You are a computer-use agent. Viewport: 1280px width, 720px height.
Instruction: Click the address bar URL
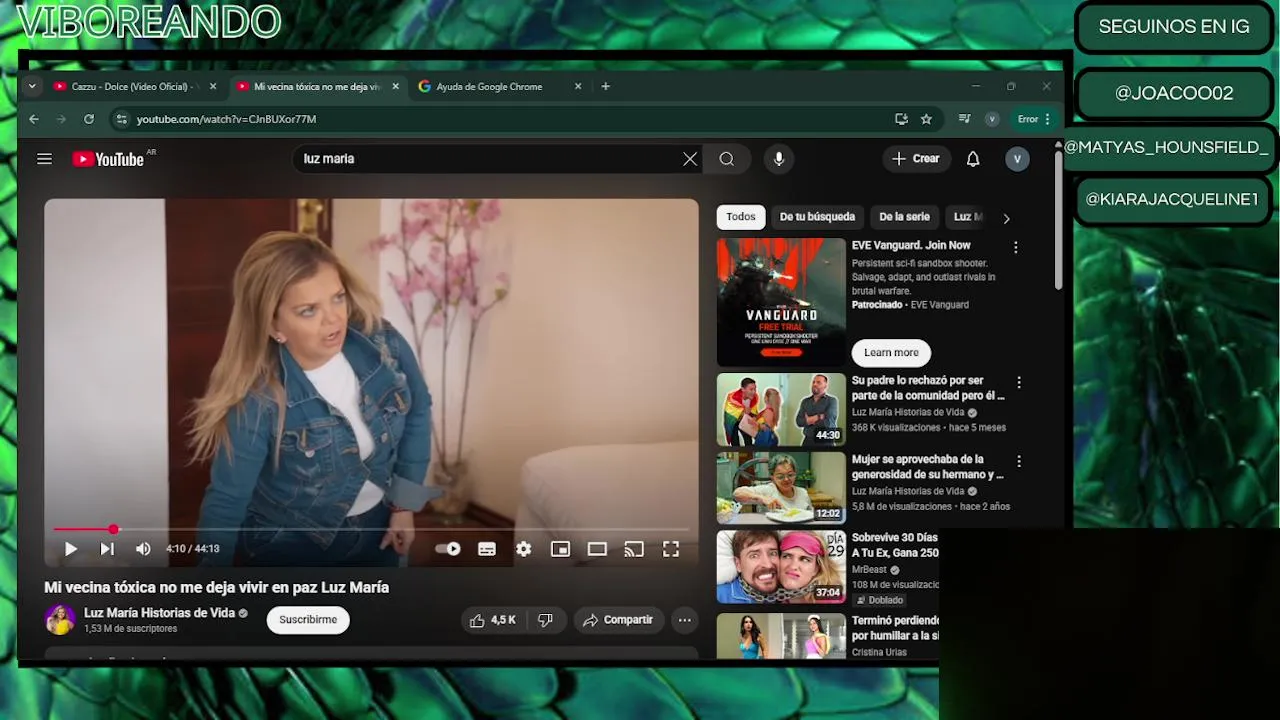pos(226,119)
